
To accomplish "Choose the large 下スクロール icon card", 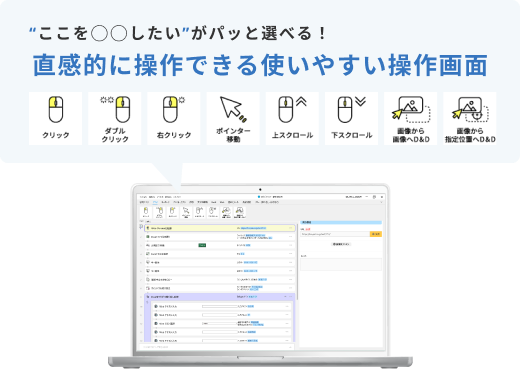I will (351, 119).
